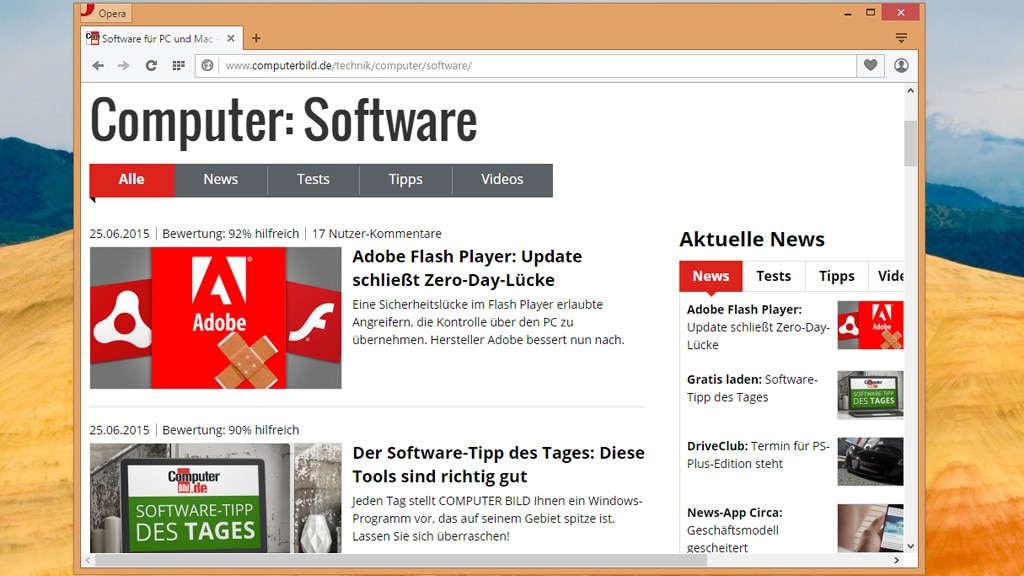
Task: Click the Computerbild favicon on the tab
Action: coord(93,39)
